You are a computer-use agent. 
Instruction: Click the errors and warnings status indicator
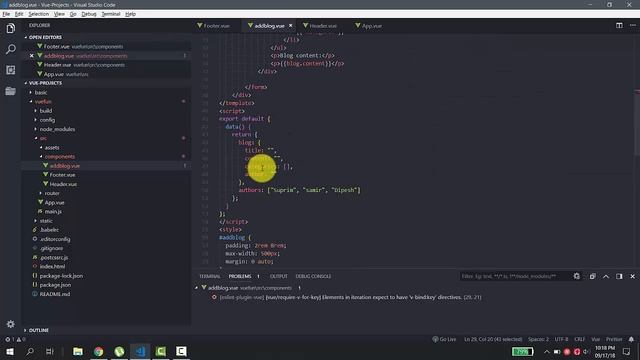point(15,339)
